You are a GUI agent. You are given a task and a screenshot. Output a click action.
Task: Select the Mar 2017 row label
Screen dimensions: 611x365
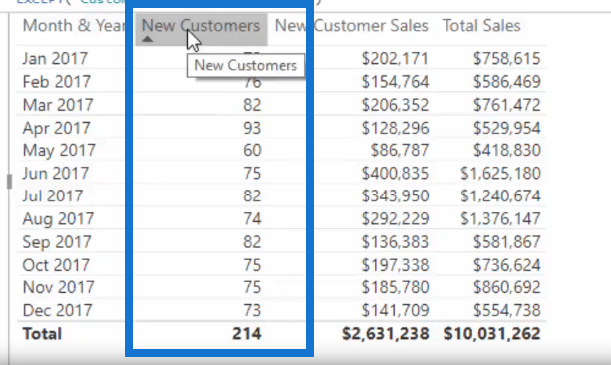coord(58,105)
